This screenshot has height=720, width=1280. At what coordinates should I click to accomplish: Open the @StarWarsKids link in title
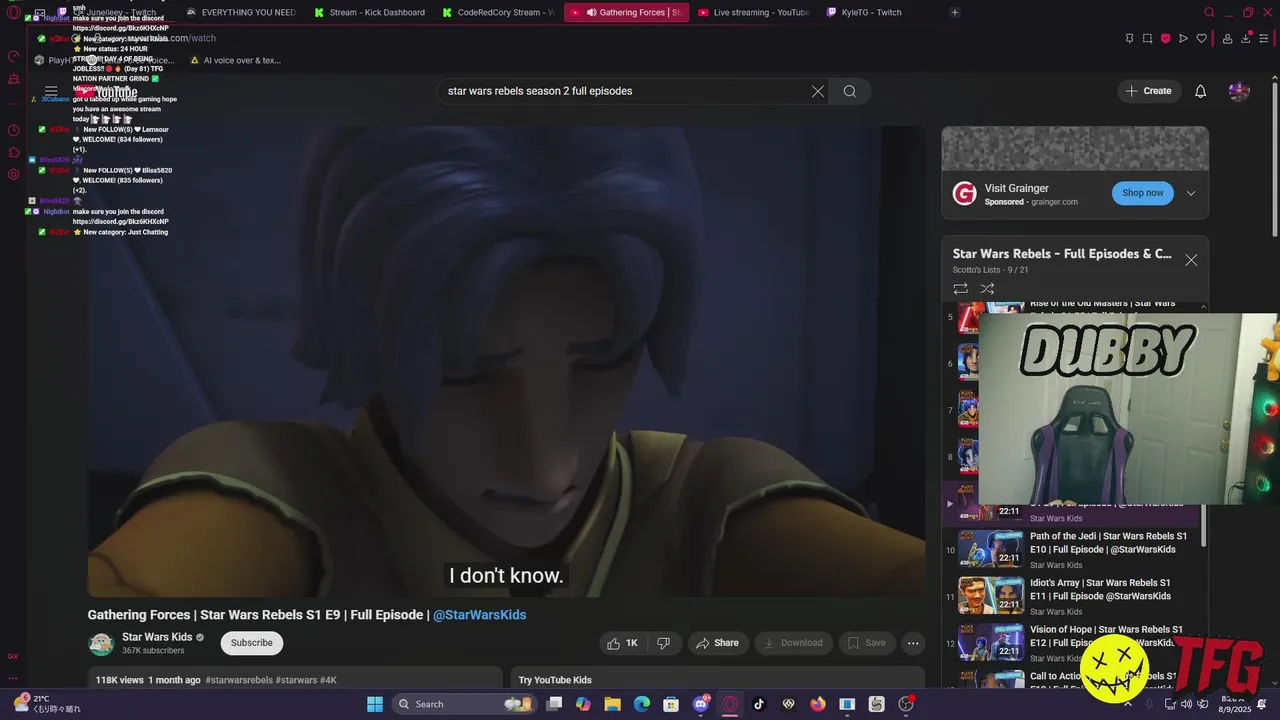[x=479, y=615]
